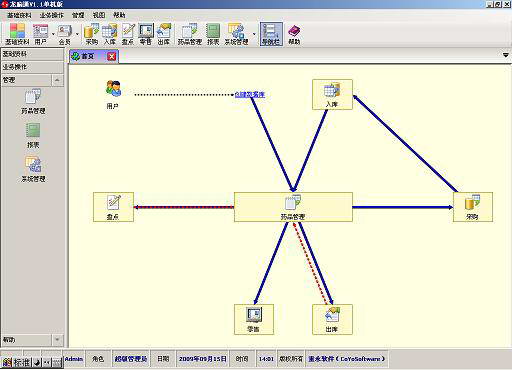Open the 业务操作 menu
This screenshot has width=512, height=370.
(51, 15)
